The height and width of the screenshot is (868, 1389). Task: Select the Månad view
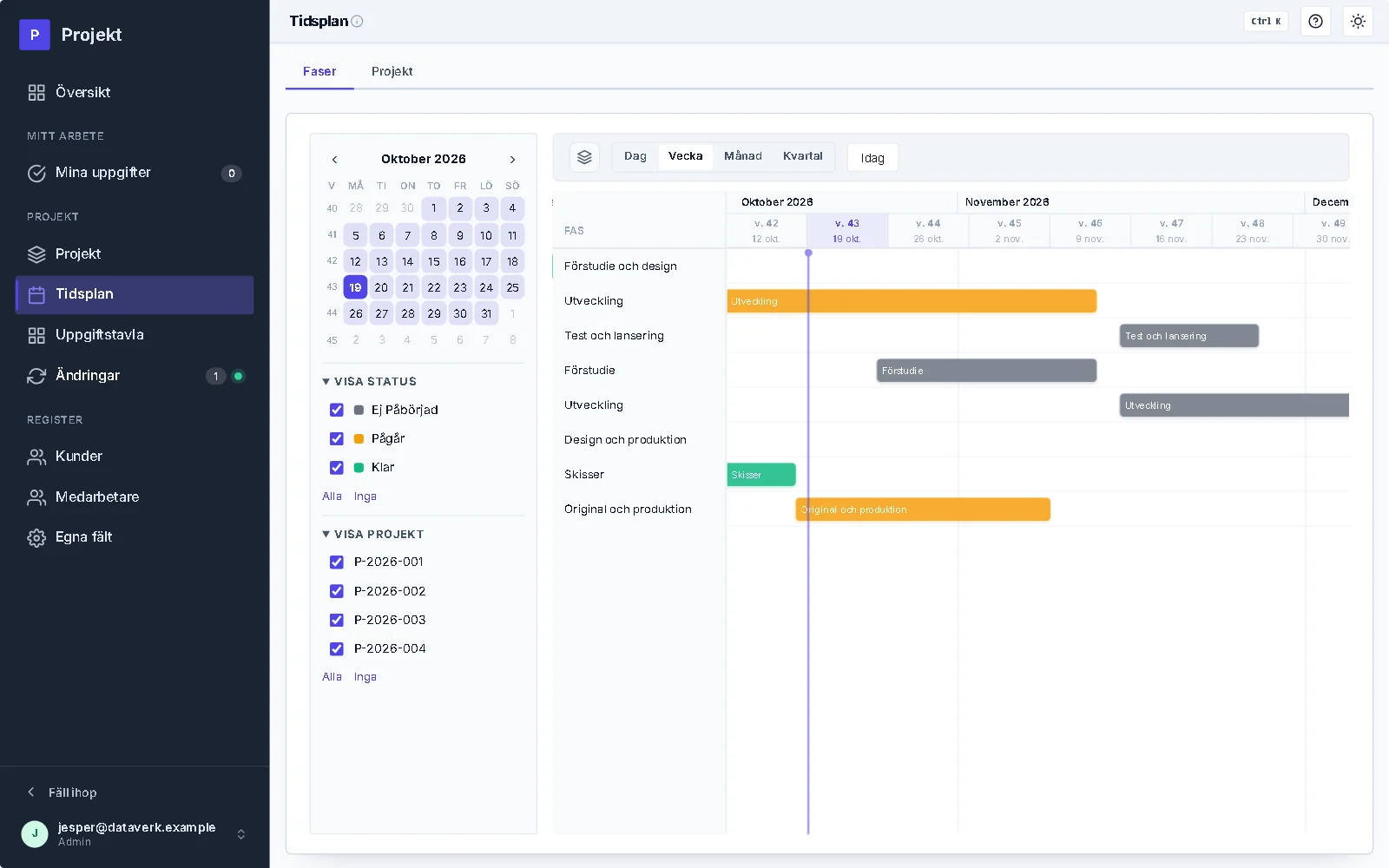[743, 156]
